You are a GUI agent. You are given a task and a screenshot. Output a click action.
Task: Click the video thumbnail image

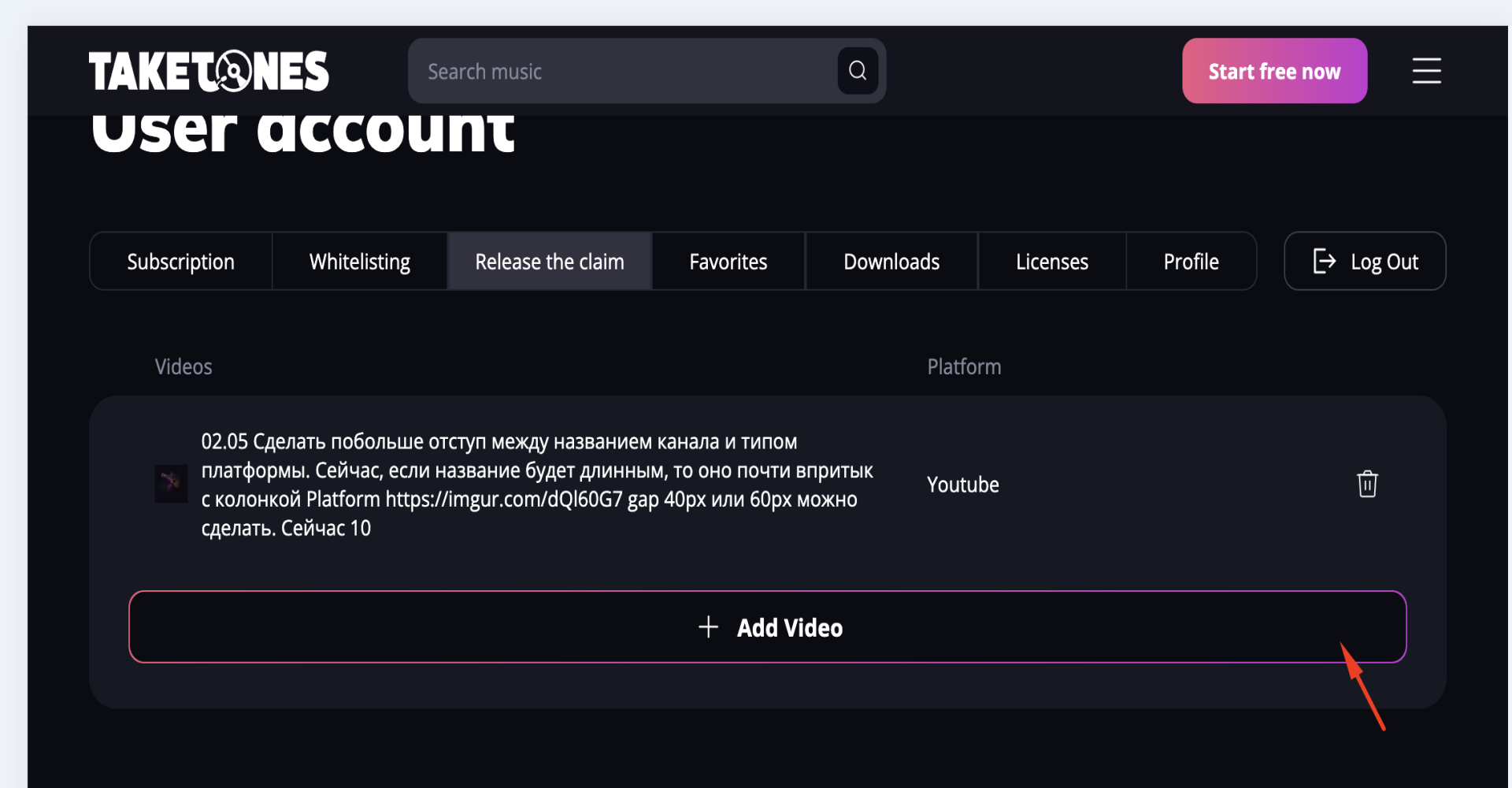point(171,484)
